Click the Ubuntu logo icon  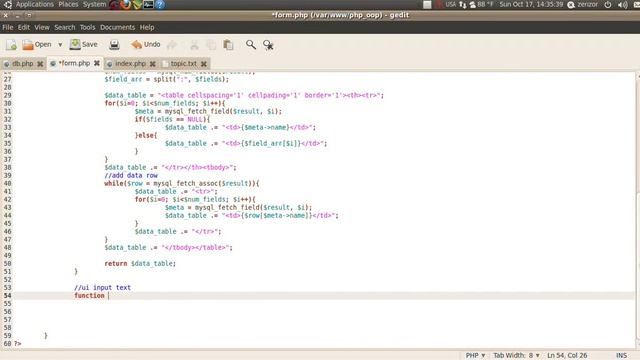(8, 4)
